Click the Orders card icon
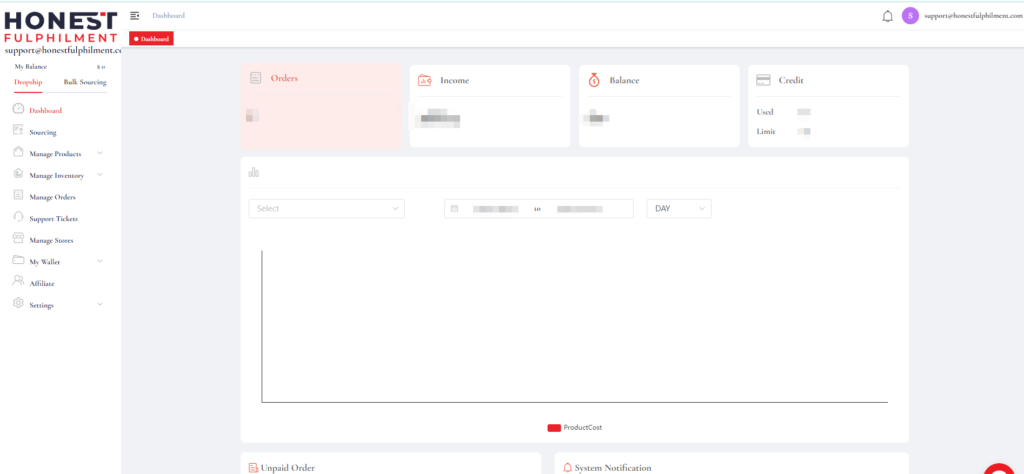This screenshot has height=474, width=1024. click(x=256, y=78)
